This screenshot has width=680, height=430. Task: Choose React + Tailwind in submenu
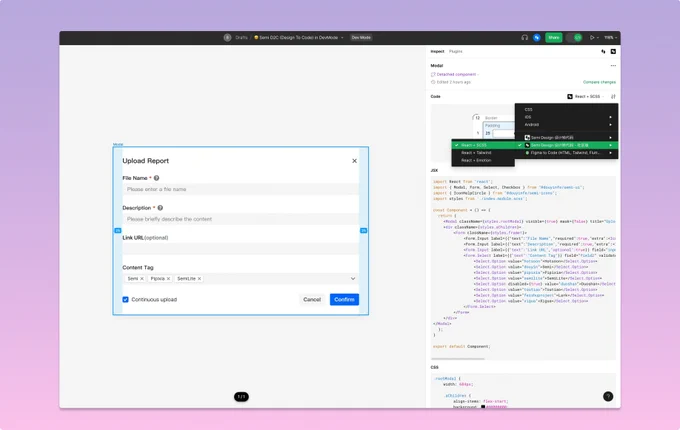click(x=483, y=153)
